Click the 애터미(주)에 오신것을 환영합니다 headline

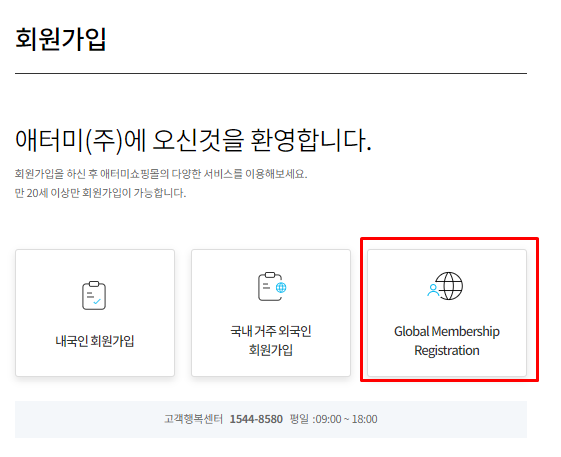[x=193, y=140]
